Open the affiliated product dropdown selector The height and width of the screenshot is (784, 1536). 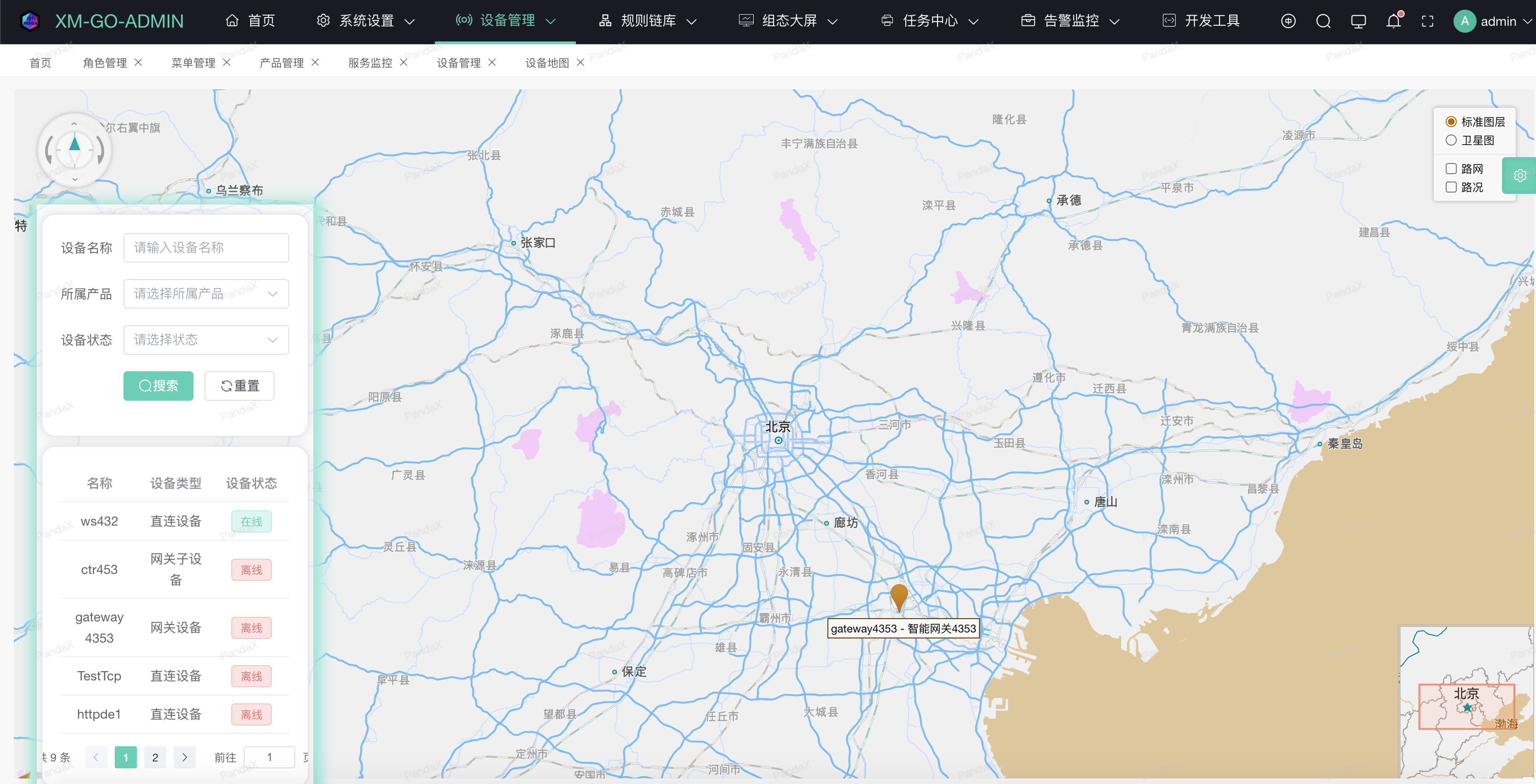pos(205,293)
